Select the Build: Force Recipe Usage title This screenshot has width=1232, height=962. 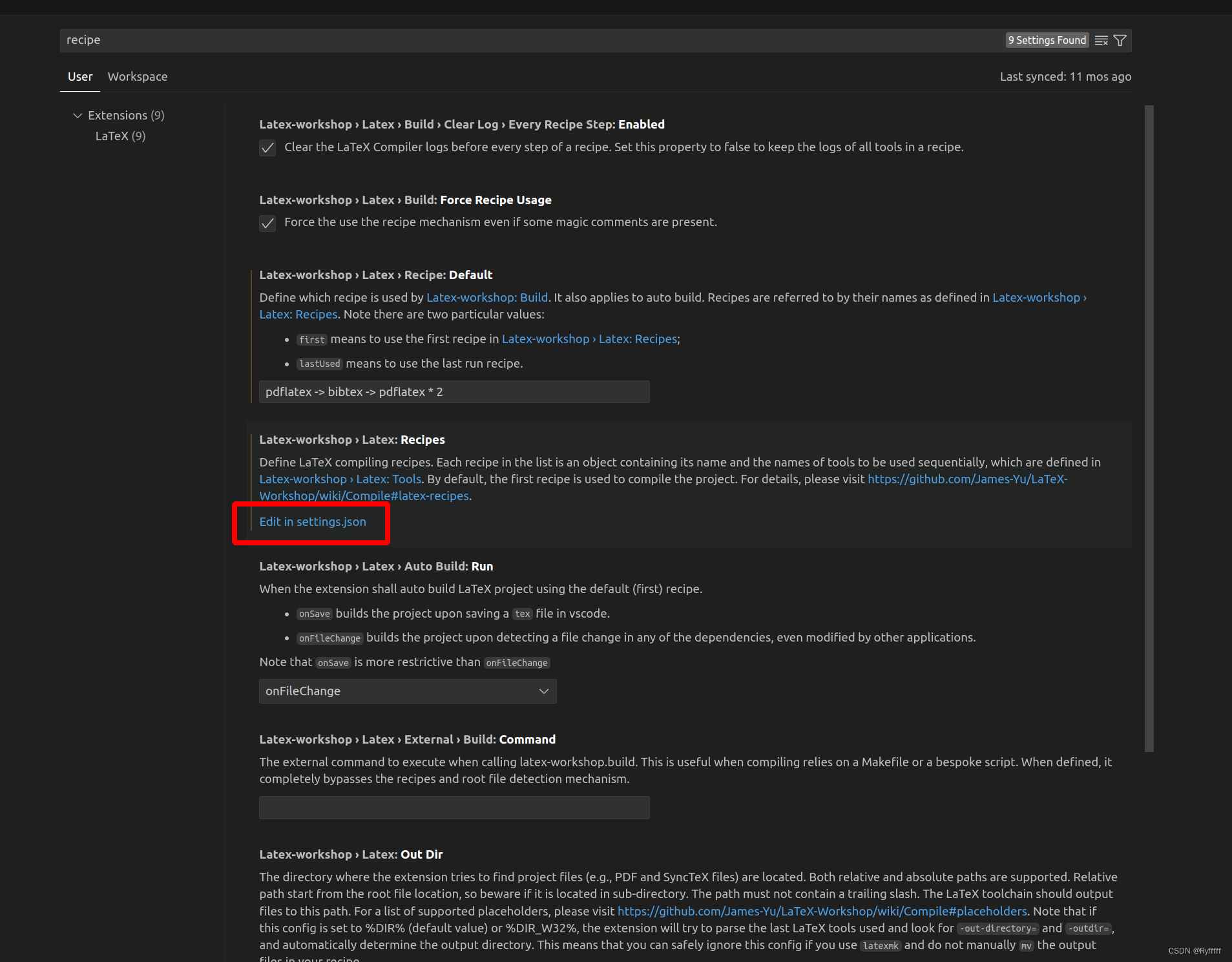click(405, 200)
